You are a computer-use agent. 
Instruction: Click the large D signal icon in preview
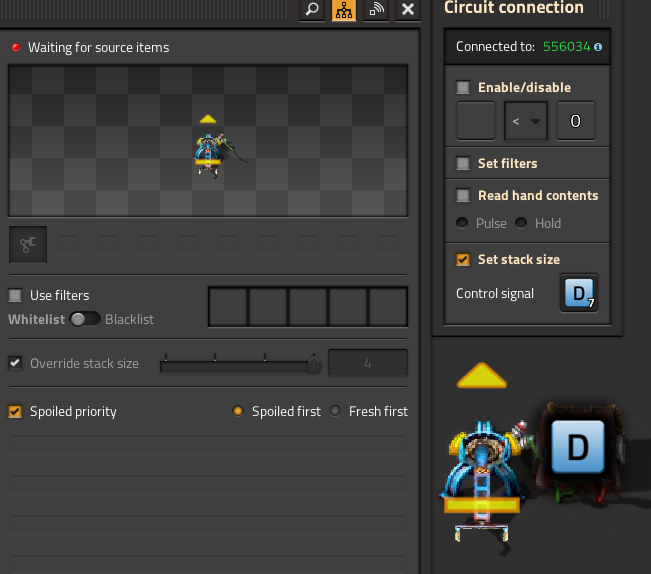577,446
